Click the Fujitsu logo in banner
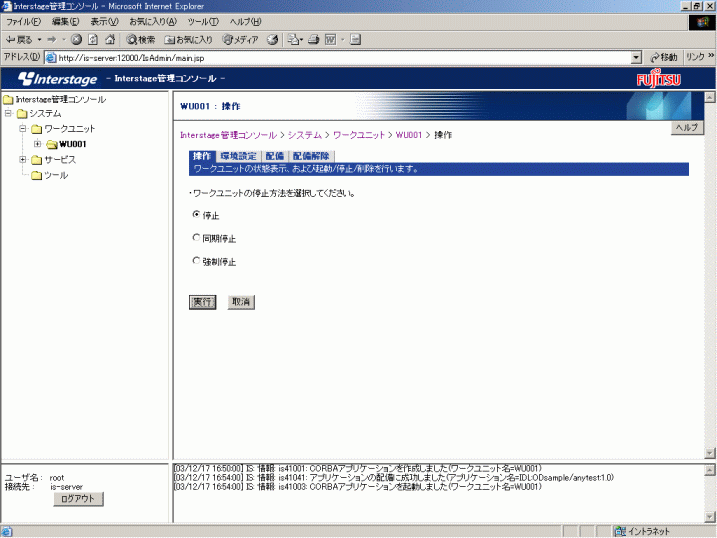The image size is (717, 538). [x=658, y=79]
